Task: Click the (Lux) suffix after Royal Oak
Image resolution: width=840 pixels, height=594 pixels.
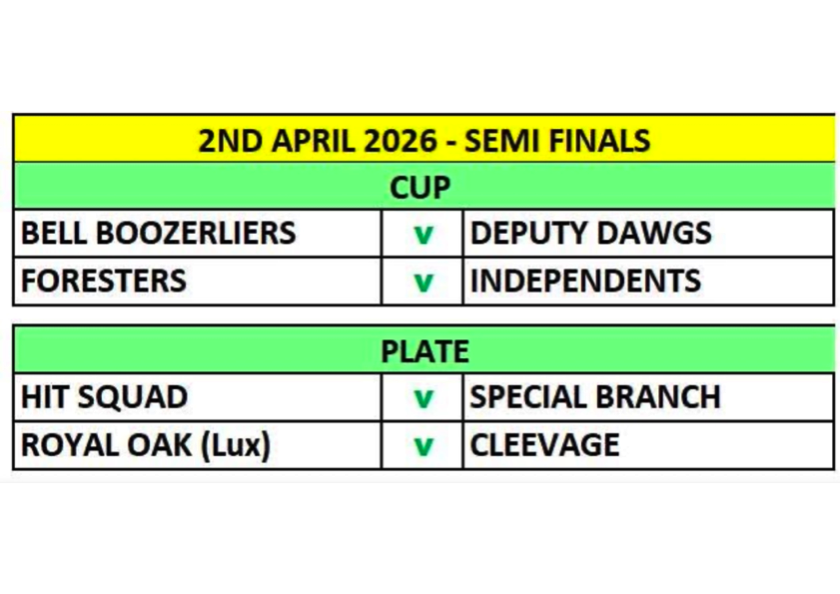Action: (x=236, y=445)
